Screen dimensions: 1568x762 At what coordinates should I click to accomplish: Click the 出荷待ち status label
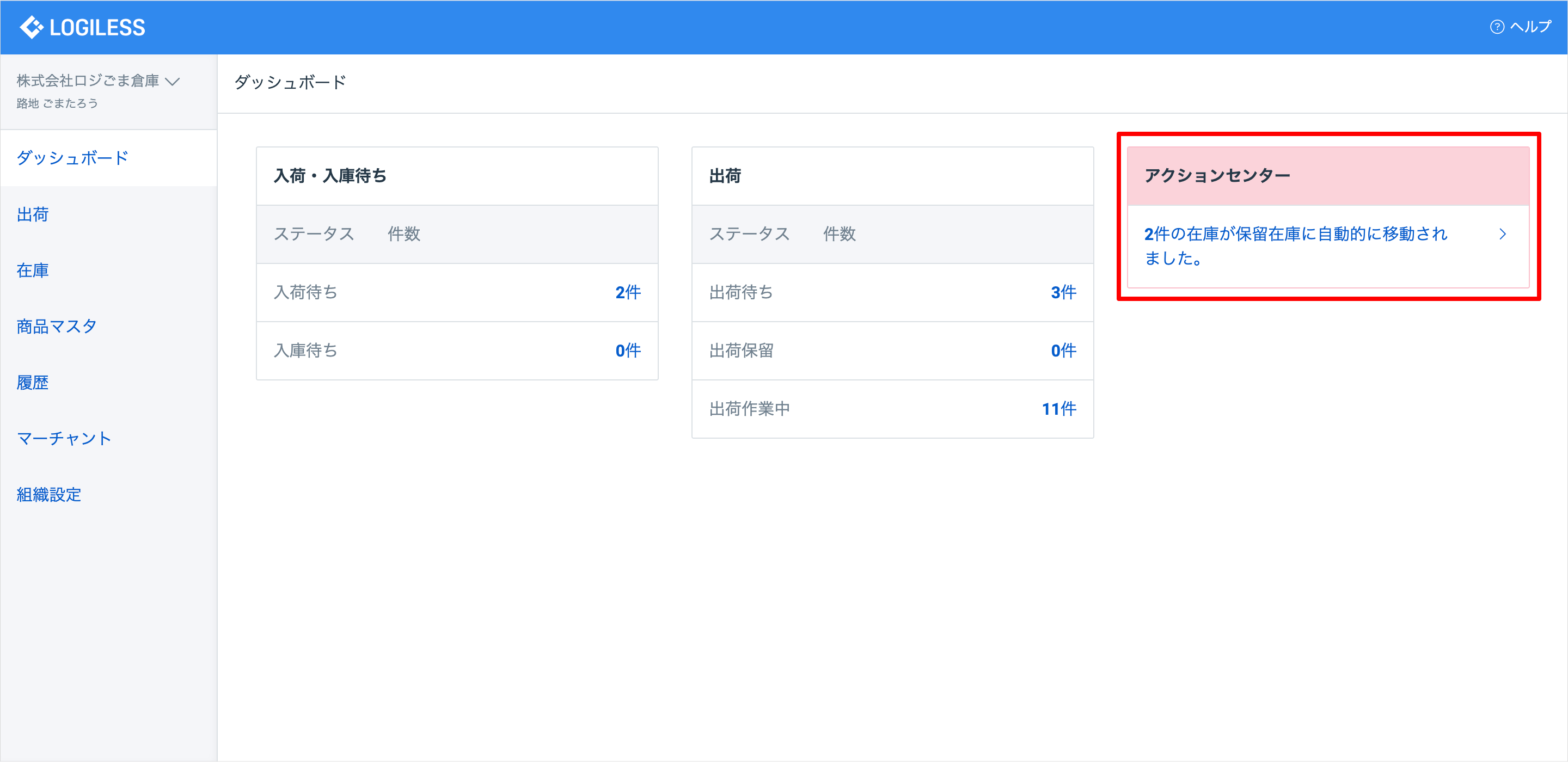[x=742, y=292]
